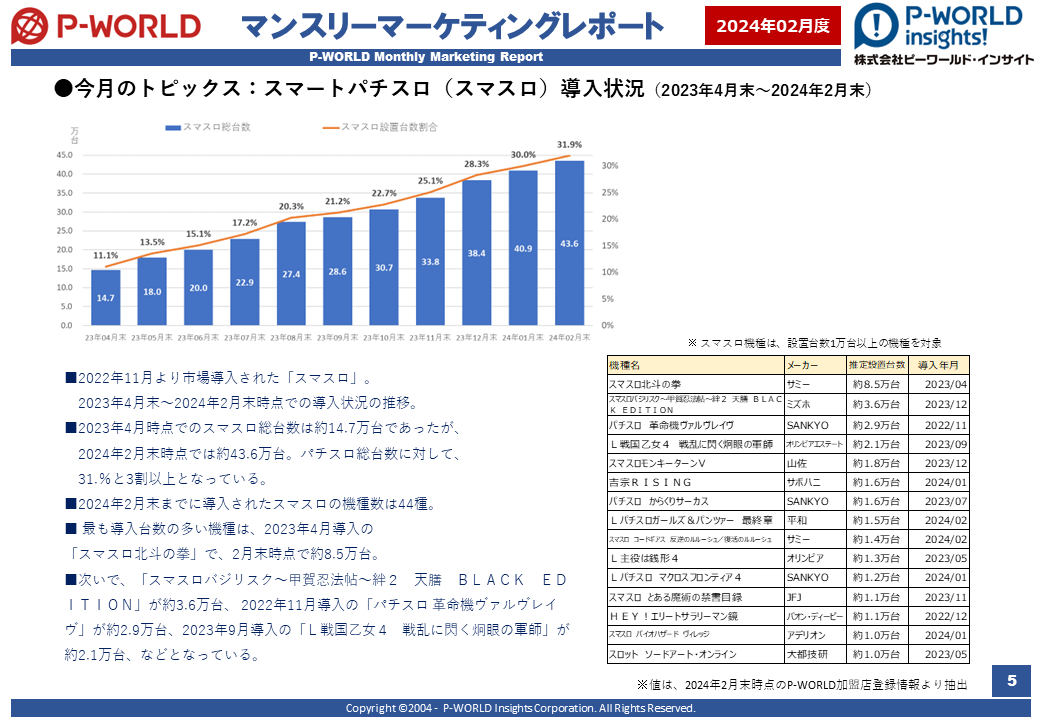This screenshot has height=720, width=1040.
Task: Select Ｌパチスロガールズ＆パンツァー 最終章 row name
Action: (x=691, y=520)
